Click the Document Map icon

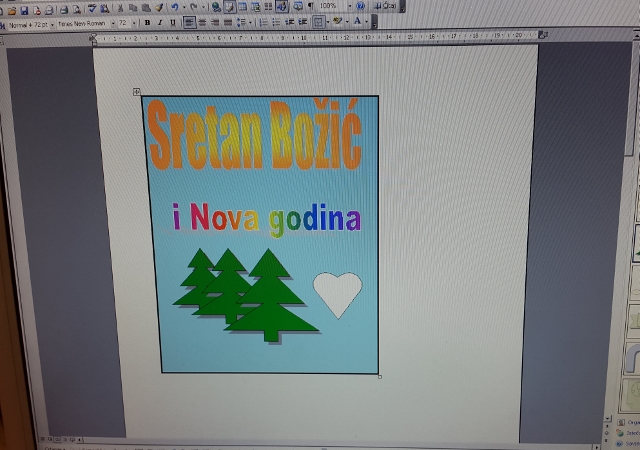pos(298,6)
